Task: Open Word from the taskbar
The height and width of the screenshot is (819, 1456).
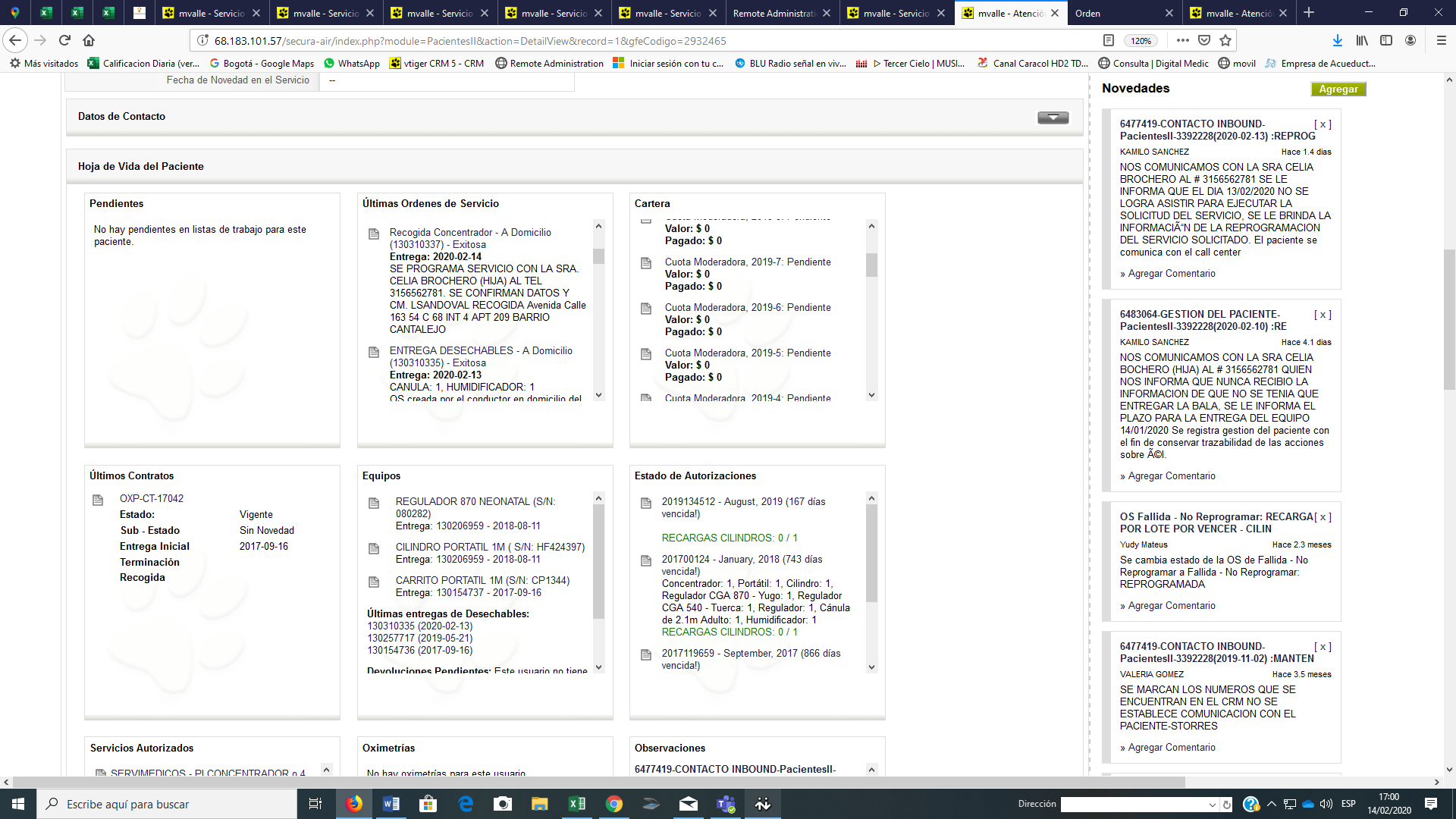Action: [x=391, y=804]
